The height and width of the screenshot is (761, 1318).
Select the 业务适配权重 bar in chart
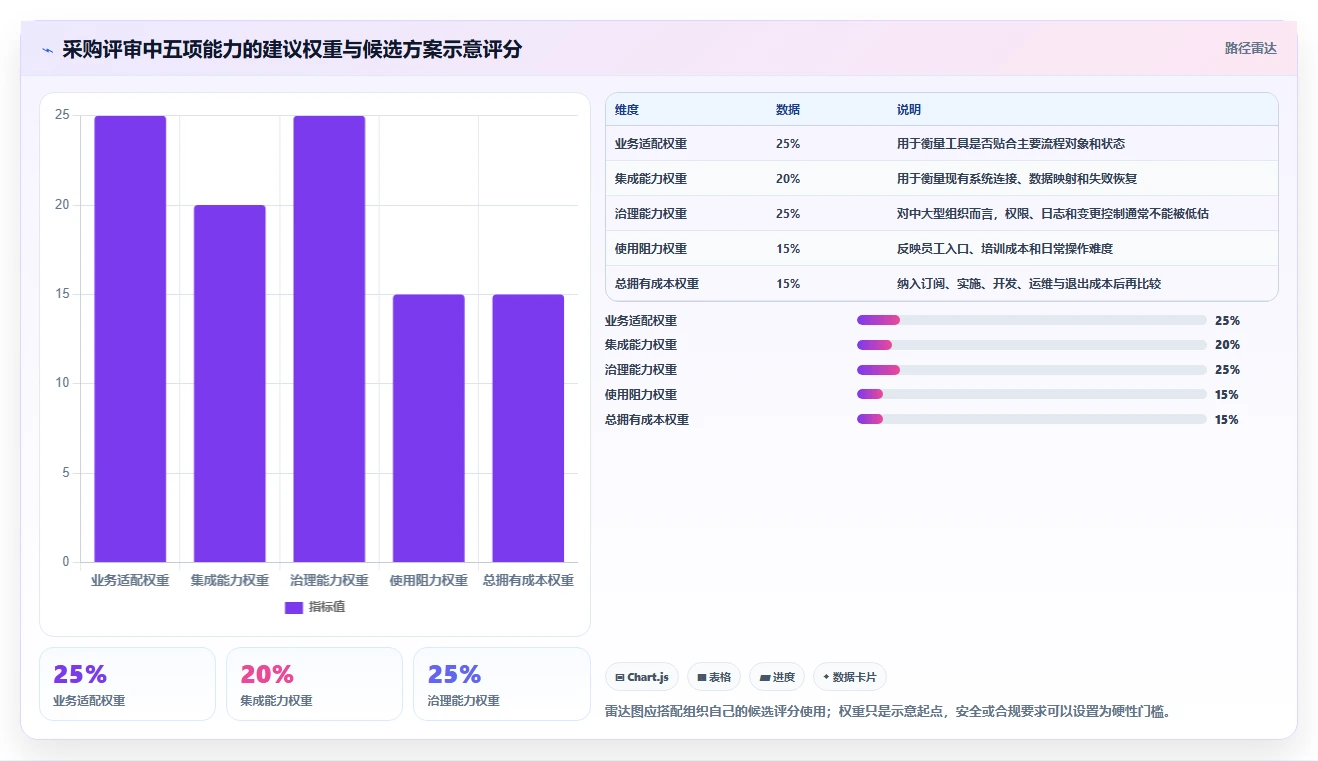pyautogui.click(x=130, y=339)
